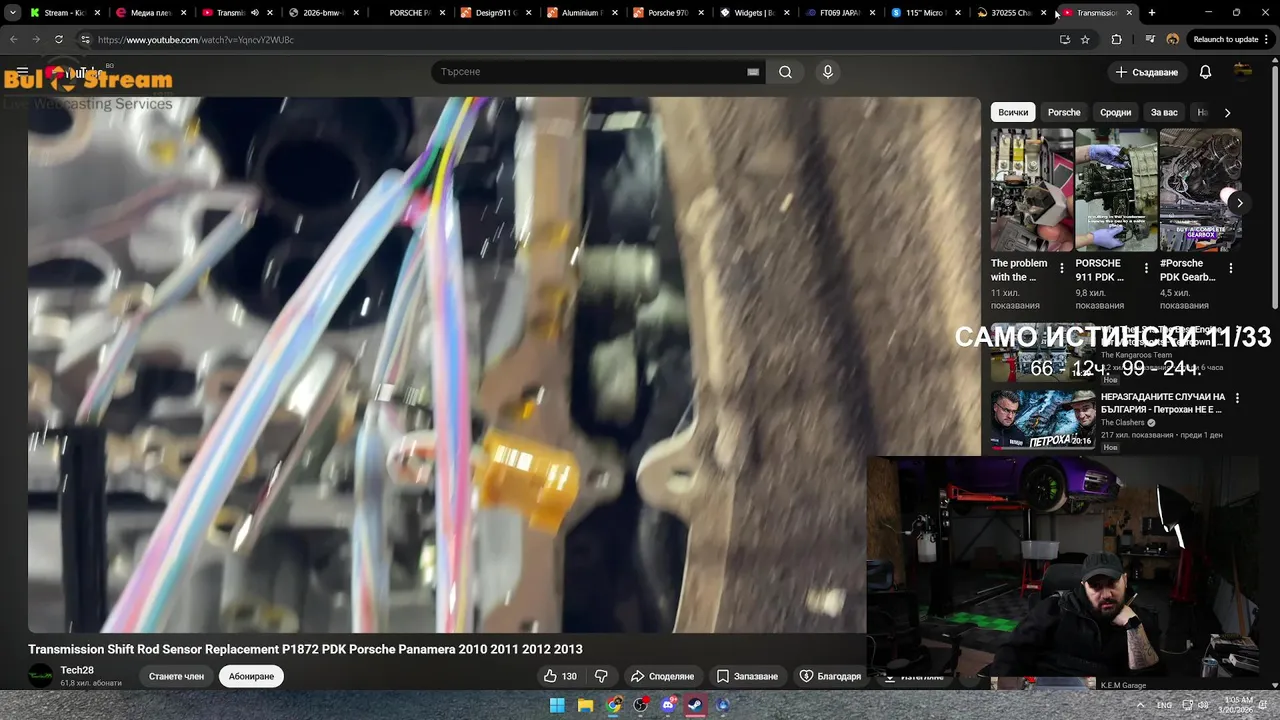The image size is (1280, 720).
Task: Open options for 'The problem with the' short
Action: coord(1062,268)
